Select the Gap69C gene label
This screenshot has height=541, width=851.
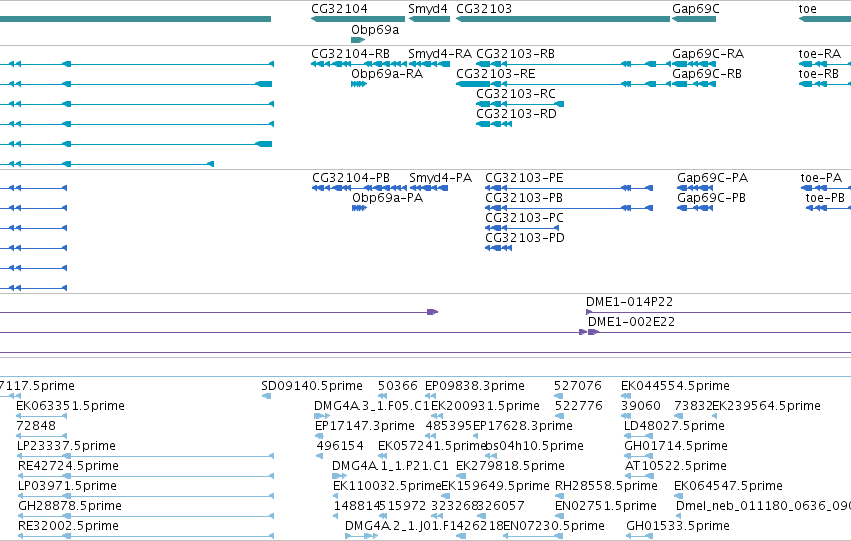tap(695, 9)
